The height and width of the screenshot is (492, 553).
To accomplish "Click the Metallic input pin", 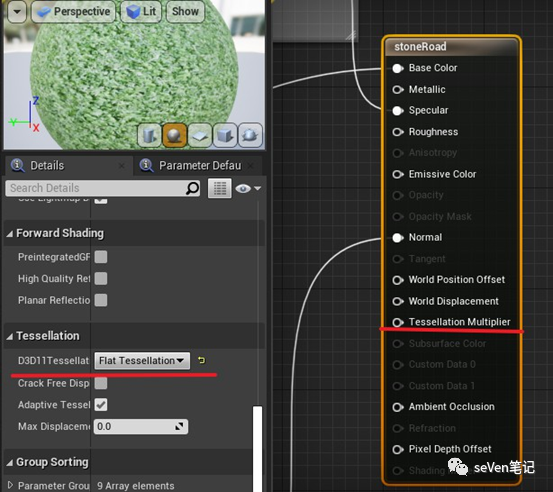I will click(x=397, y=90).
